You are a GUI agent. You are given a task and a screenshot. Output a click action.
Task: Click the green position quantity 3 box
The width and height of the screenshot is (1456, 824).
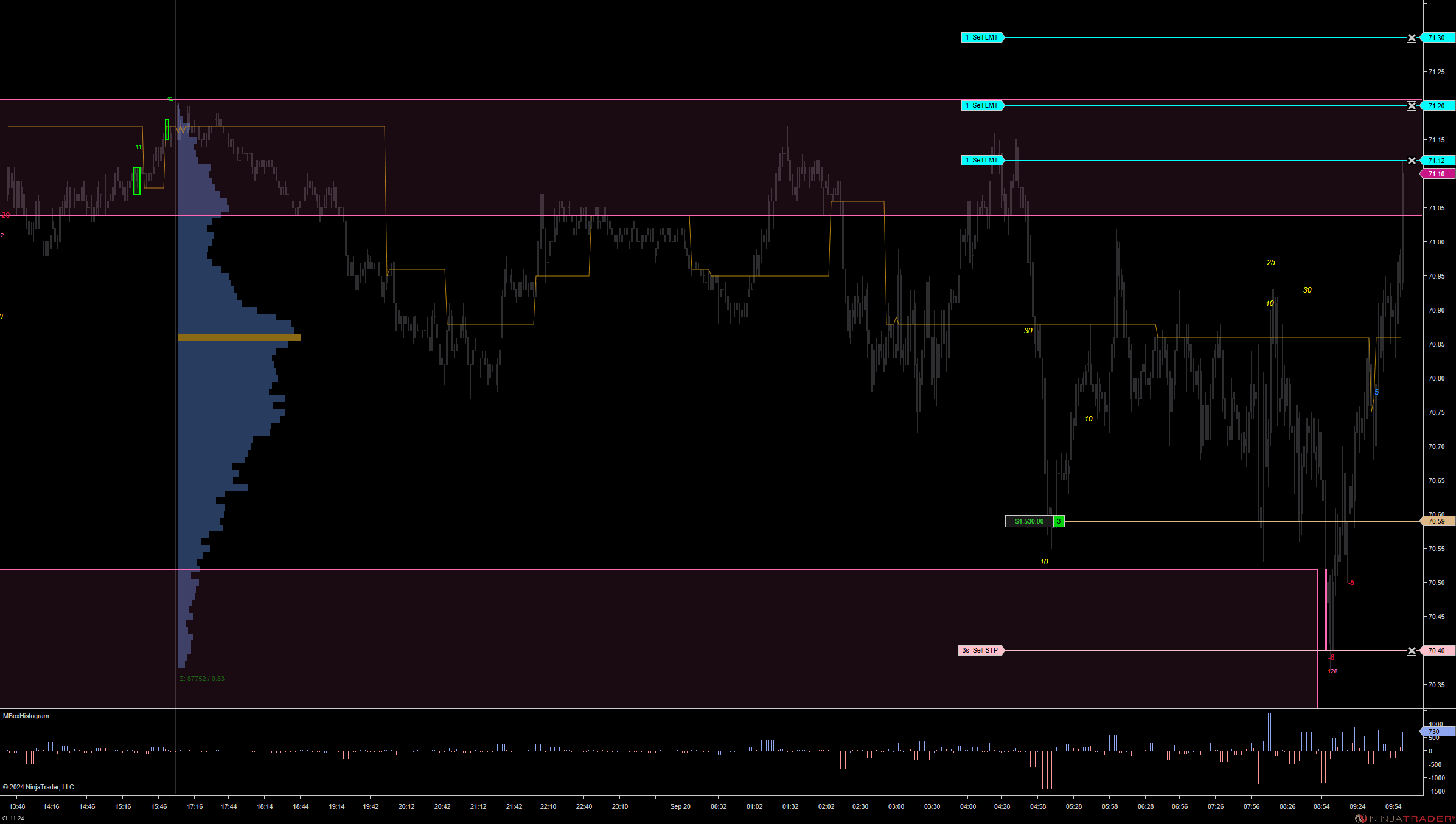[1059, 521]
